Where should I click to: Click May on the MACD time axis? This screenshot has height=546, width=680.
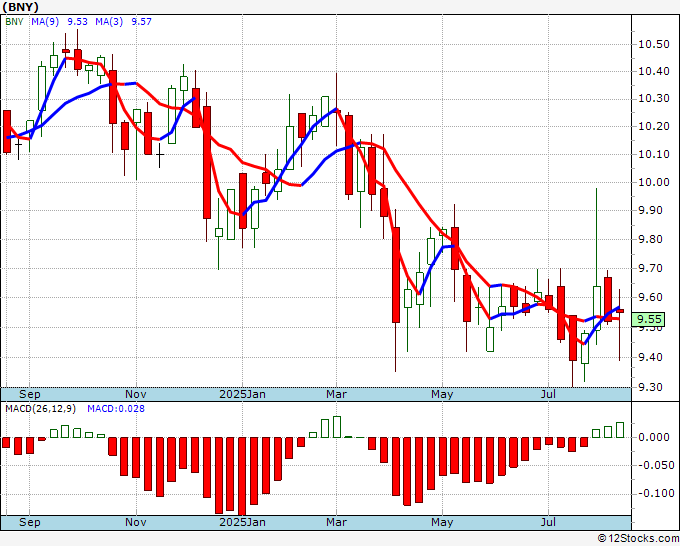point(442,522)
